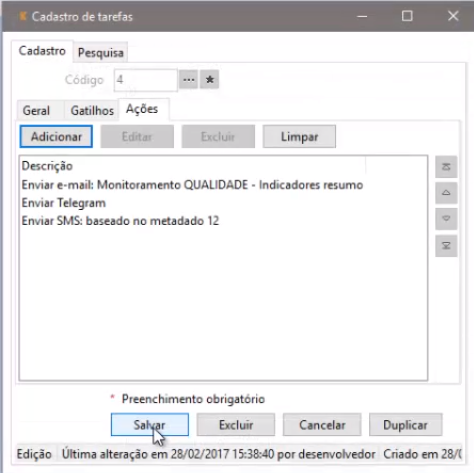Click the move-up arrow icon
This screenshot has height=473, width=474.
(446, 193)
